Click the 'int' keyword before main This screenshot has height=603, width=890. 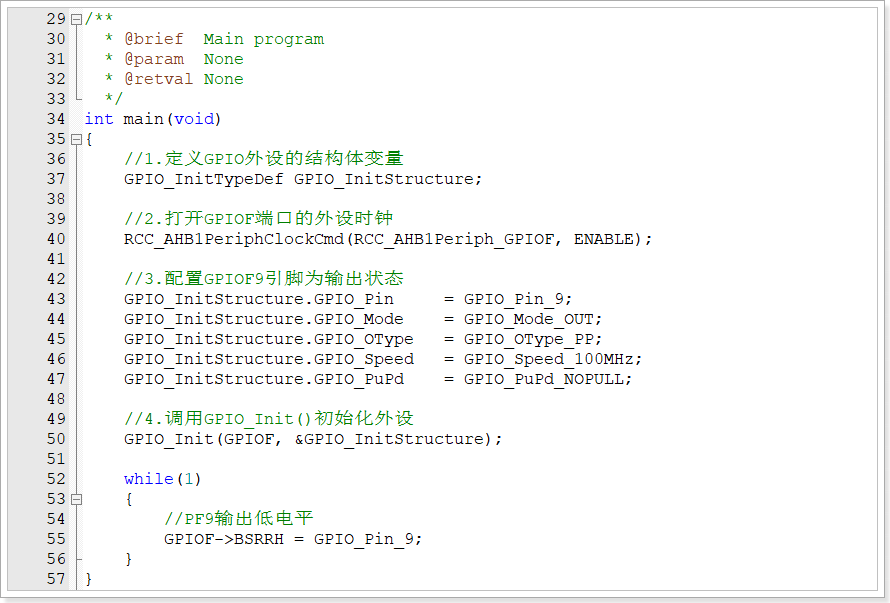click(99, 119)
